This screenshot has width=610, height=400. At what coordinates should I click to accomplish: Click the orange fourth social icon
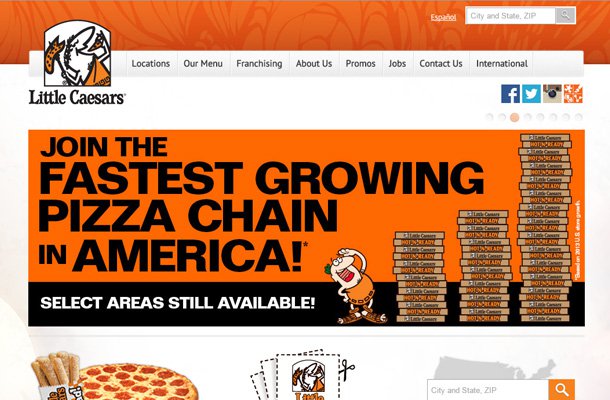tap(573, 94)
